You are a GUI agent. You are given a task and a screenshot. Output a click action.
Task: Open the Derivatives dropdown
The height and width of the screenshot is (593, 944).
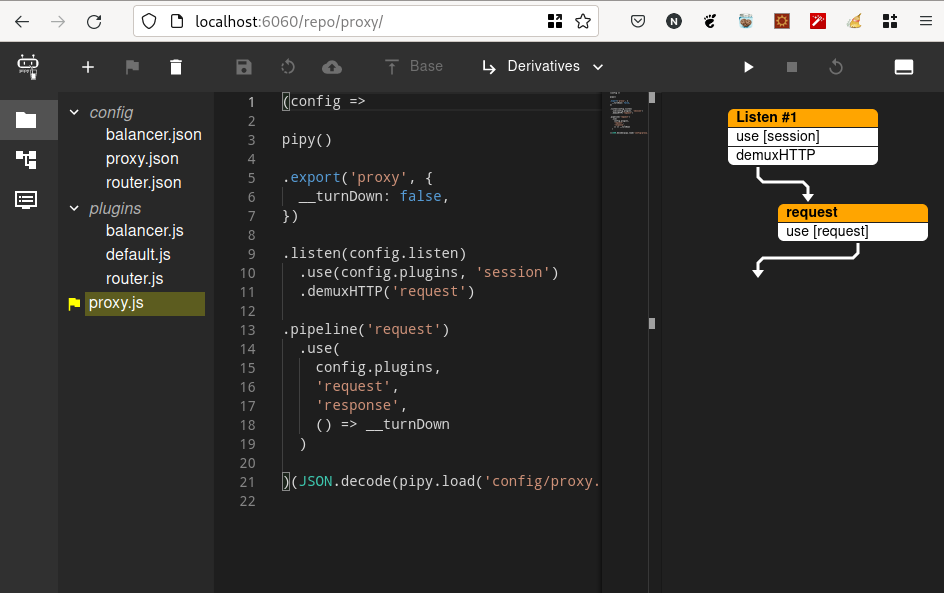[543, 67]
